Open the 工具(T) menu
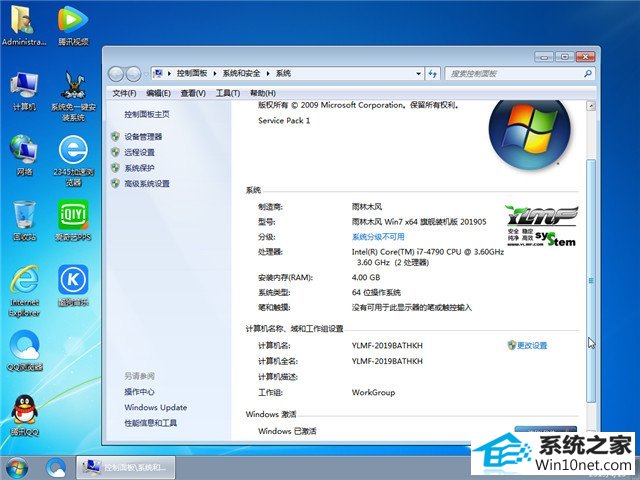Screen dimensions: 640x480 click(228, 93)
